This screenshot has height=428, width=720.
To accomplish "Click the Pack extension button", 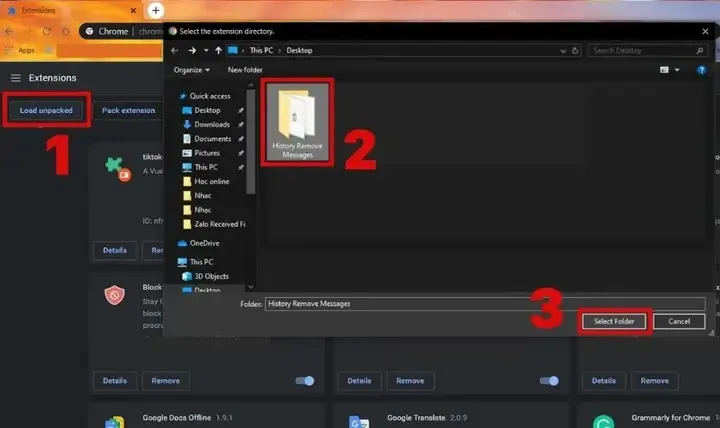I will click(129, 110).
